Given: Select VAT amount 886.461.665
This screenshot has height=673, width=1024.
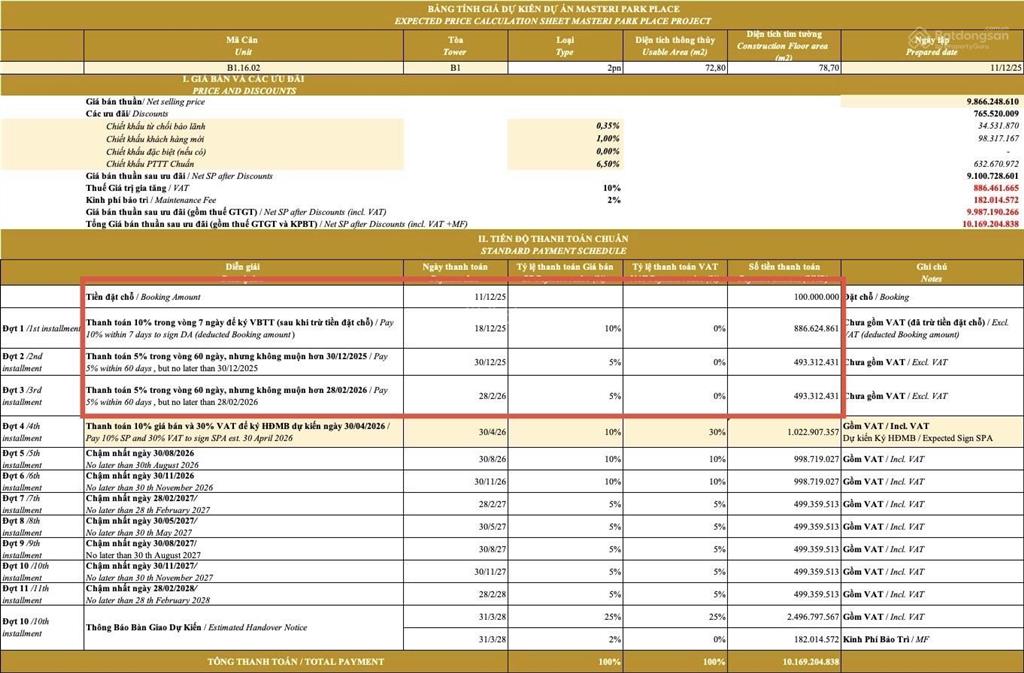Looking at the screenshot, I should tap(996, 188).
